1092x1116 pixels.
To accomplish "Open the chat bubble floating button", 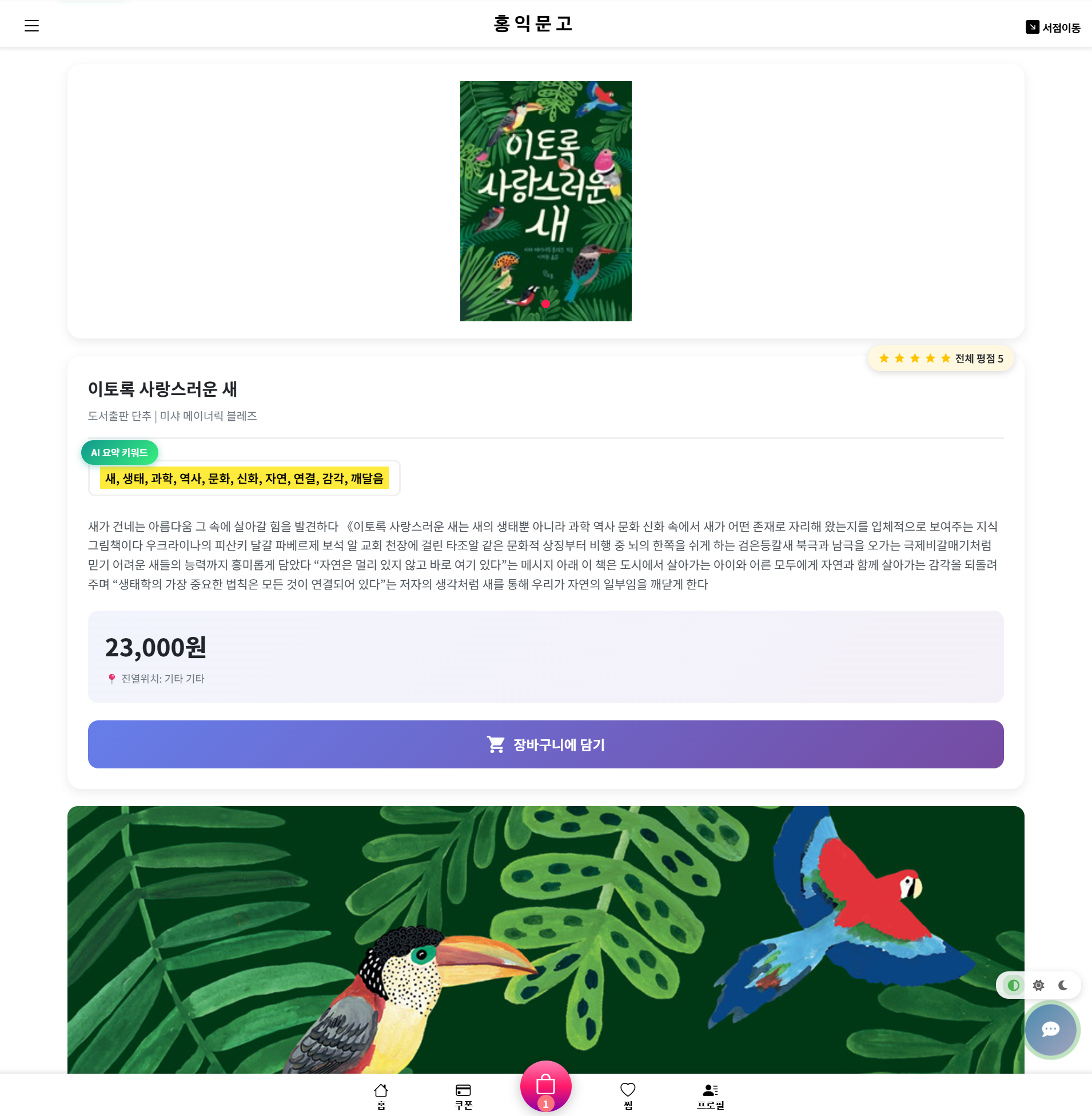I will point(1050,1029).
